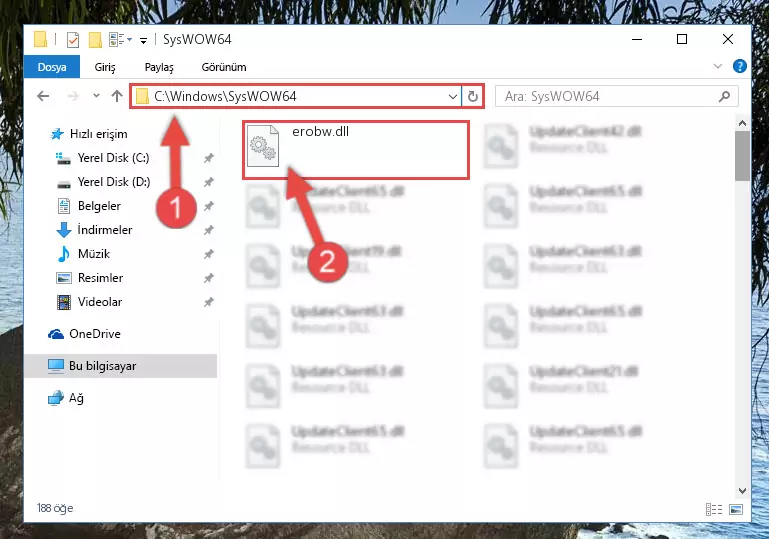769x539 pixels.
Task: Maximize the SysWOW64 window
Action: pyautogui.click(x=682, y=39)
